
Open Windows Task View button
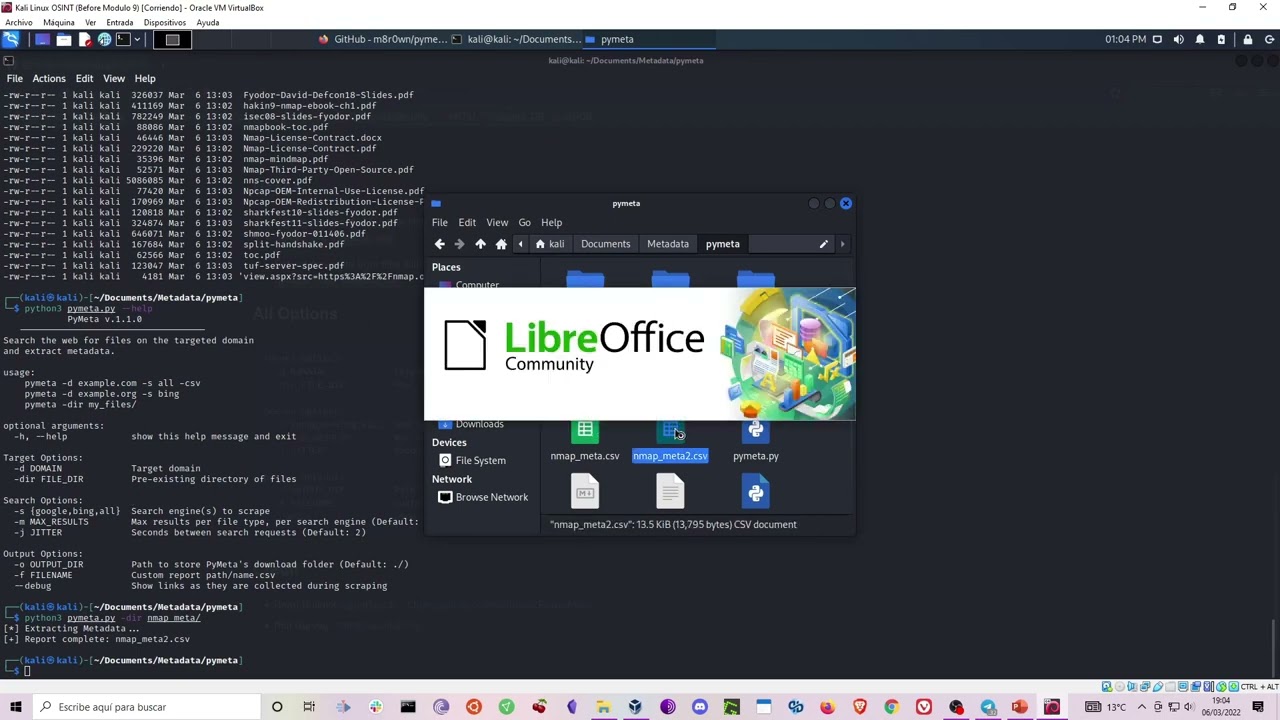309,707
